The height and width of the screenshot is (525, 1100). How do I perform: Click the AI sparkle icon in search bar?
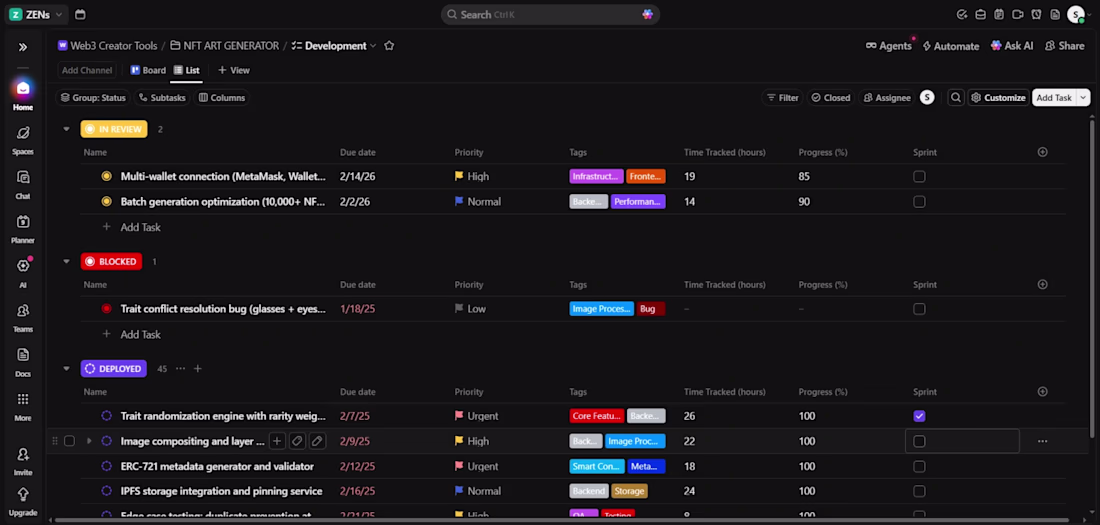[647, 14]
